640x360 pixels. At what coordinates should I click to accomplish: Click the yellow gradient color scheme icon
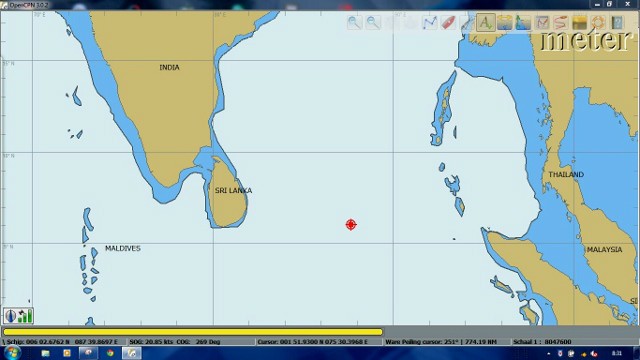(x=580, y=22)
